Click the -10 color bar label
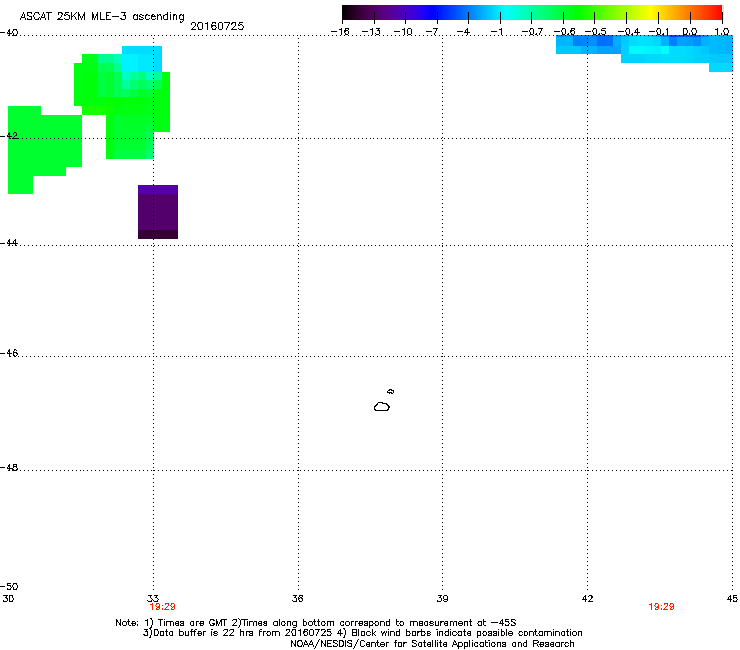The height and width of the screenshot is (650, 740). [x=403, y=32]
